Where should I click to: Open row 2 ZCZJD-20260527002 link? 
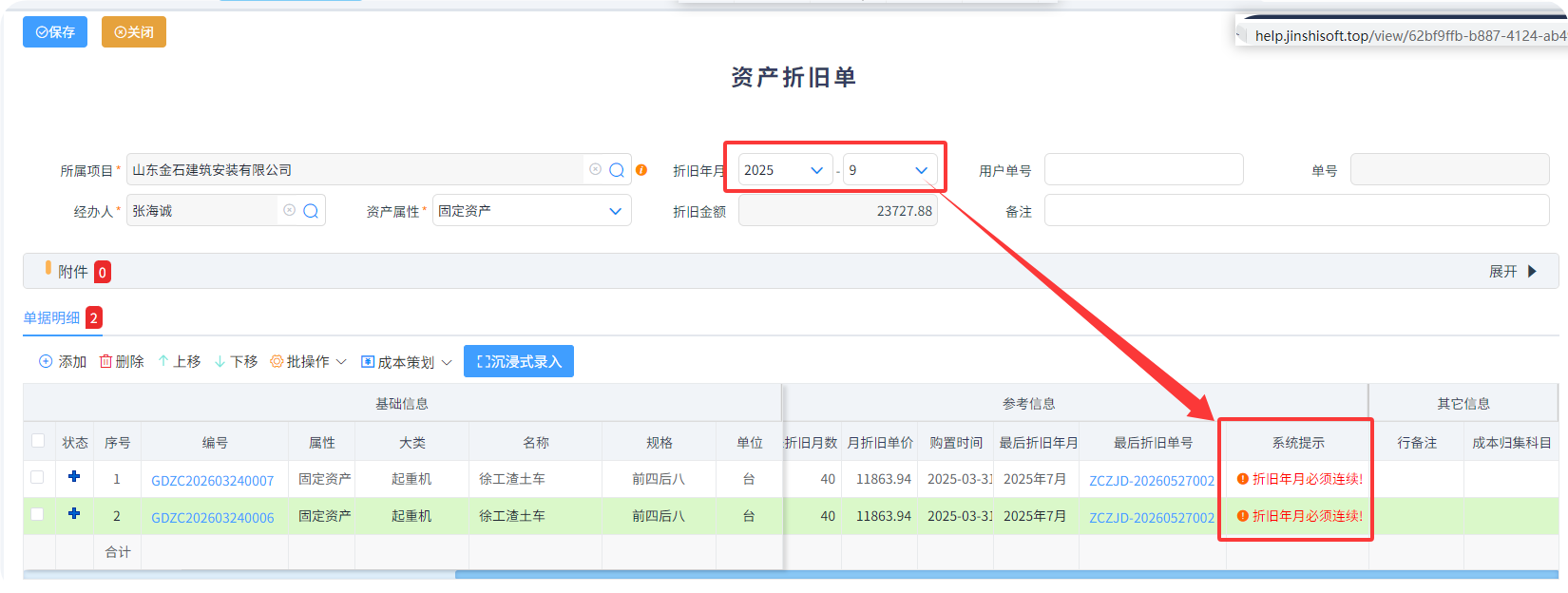[x=1152, y=518]
